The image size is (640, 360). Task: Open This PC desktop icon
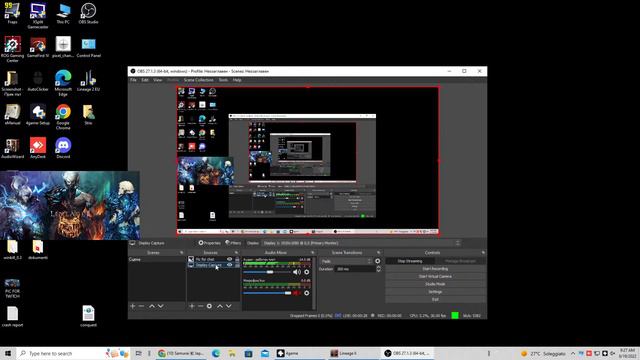click(63, 13)
